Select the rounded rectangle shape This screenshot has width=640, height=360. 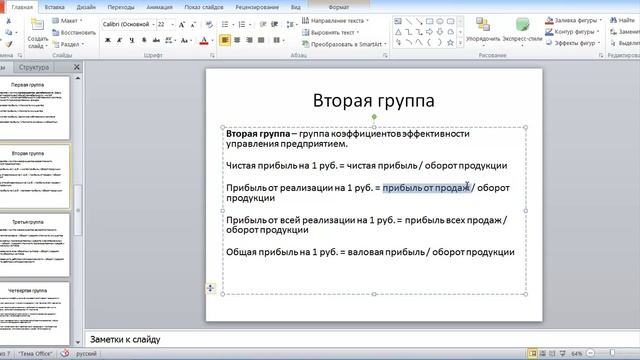click(450, 21)
